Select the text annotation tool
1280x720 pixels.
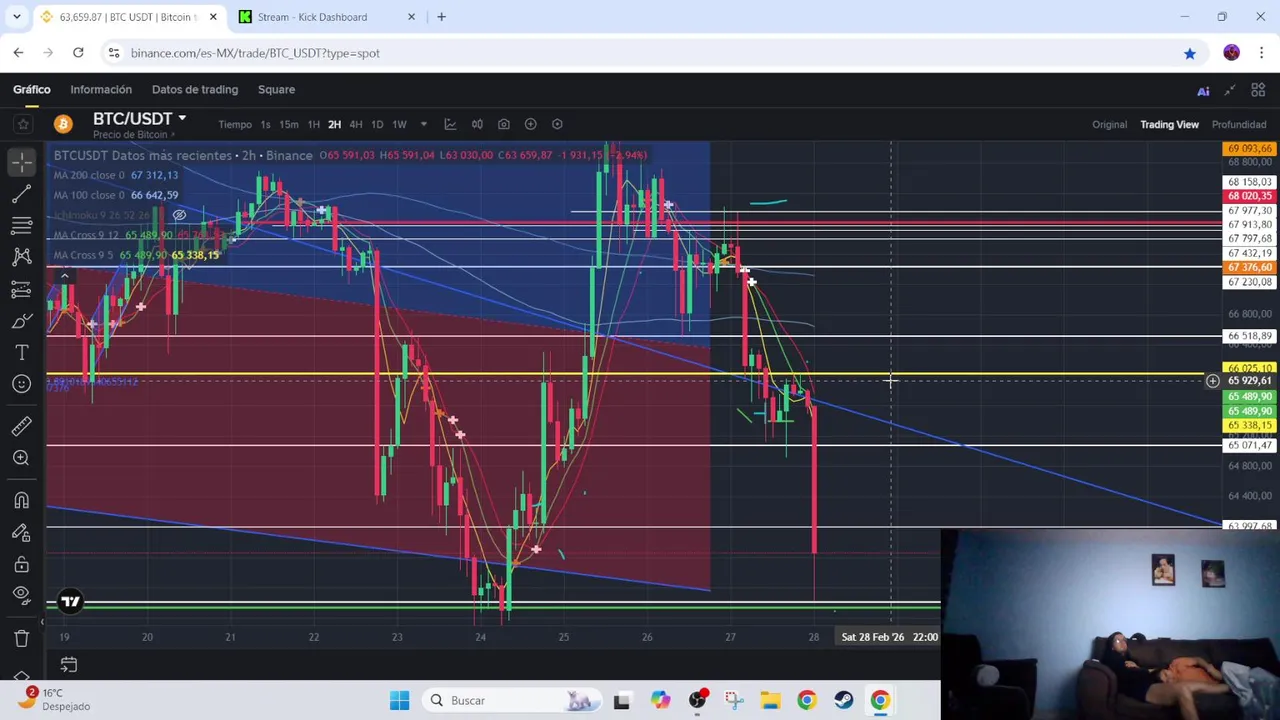(x=21, y=353)
